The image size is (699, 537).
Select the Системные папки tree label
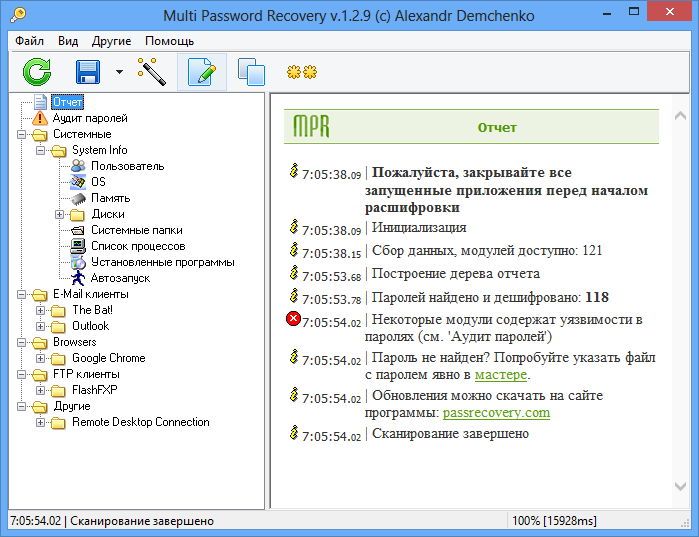[x=137, y=230]
